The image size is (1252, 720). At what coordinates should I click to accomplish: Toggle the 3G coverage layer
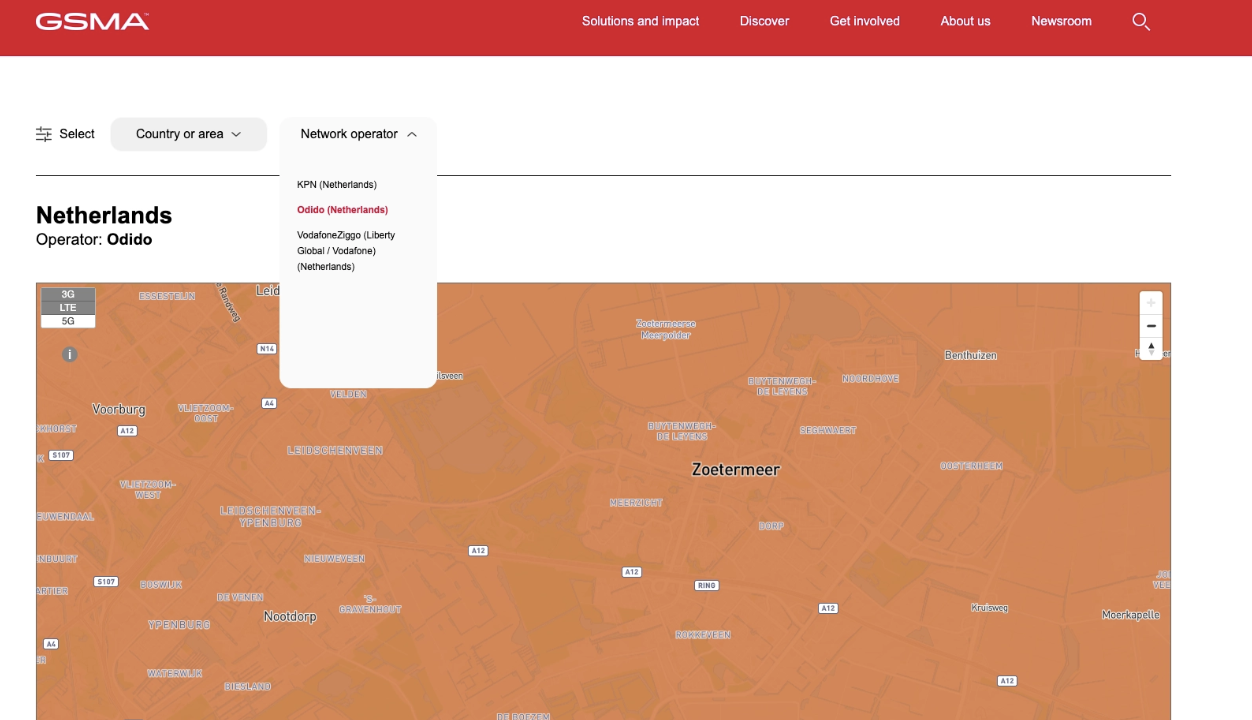point(68,294)
